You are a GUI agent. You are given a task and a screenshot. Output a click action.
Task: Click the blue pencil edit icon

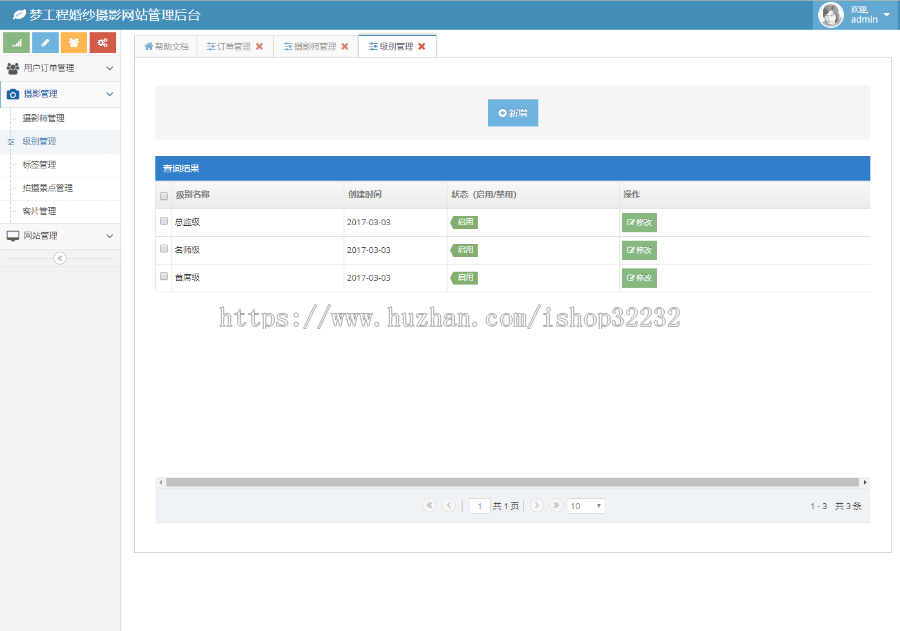point(45,43)
